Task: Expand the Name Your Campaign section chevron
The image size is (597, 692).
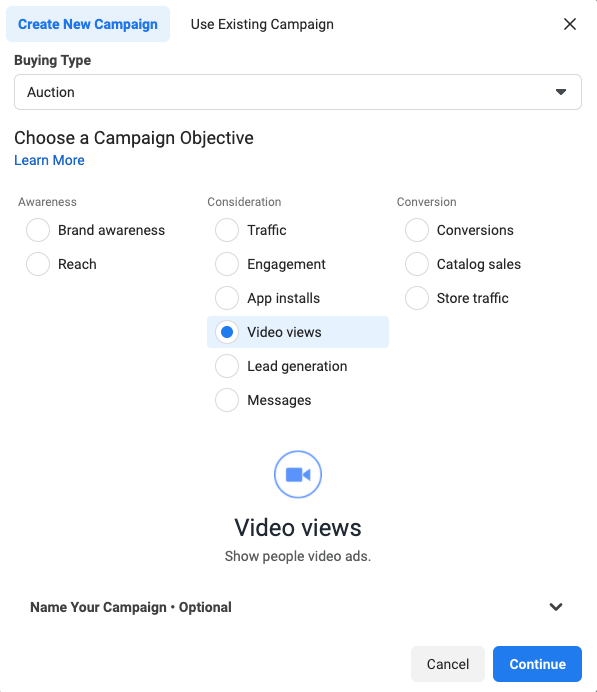Action: click(556, 607)
